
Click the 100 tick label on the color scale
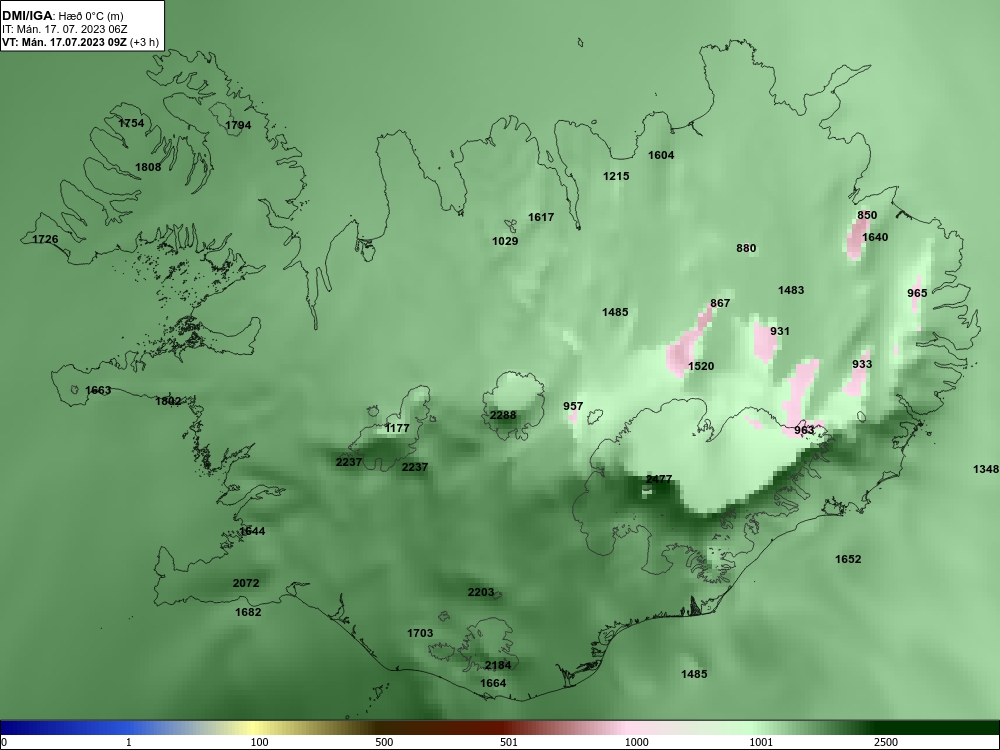[259, 742]
